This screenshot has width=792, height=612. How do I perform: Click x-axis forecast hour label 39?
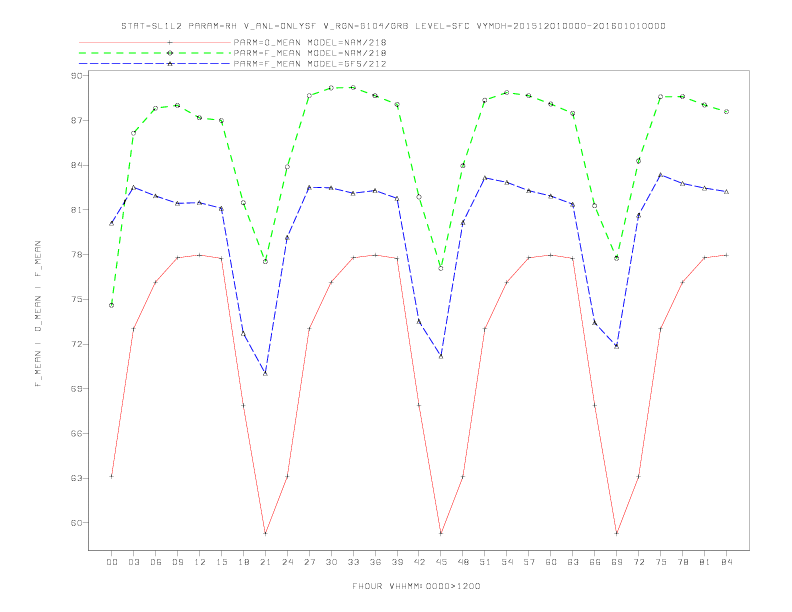(397, 562)
